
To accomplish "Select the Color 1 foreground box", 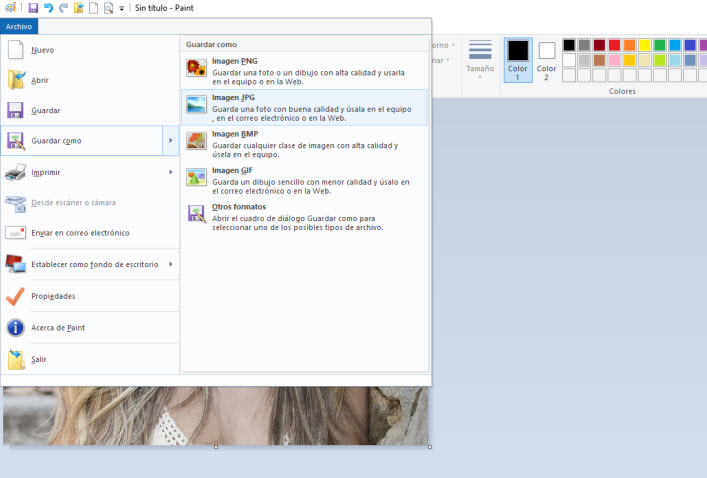I will [518, 60].
